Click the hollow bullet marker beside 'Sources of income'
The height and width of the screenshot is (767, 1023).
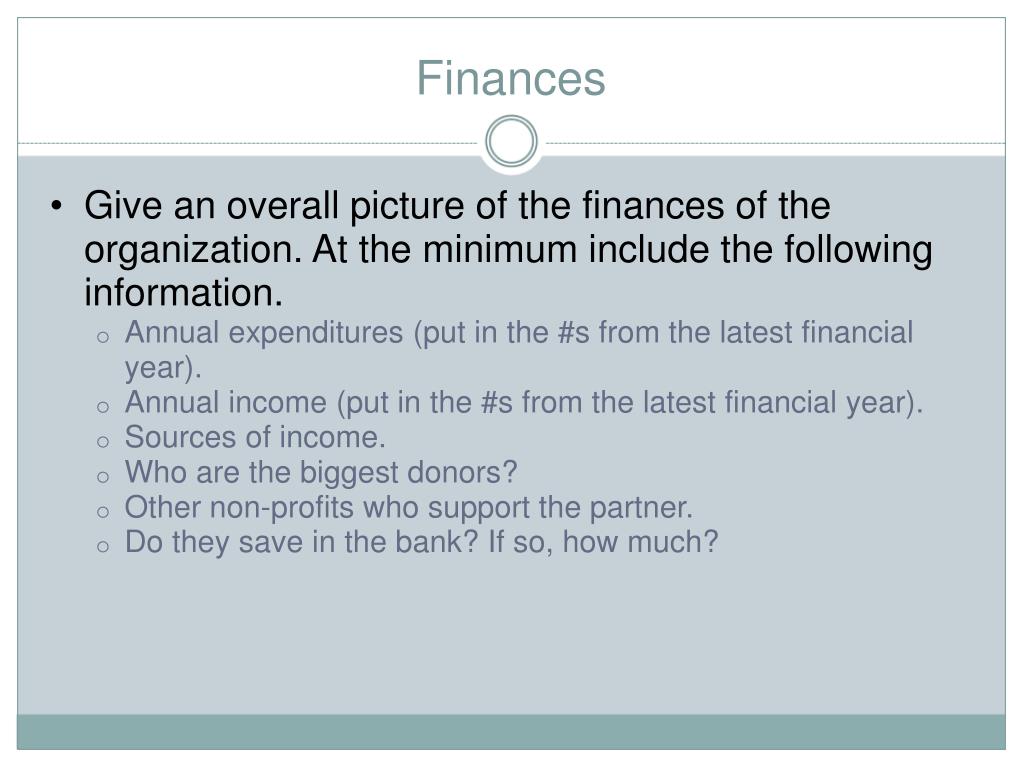[102, 442]
